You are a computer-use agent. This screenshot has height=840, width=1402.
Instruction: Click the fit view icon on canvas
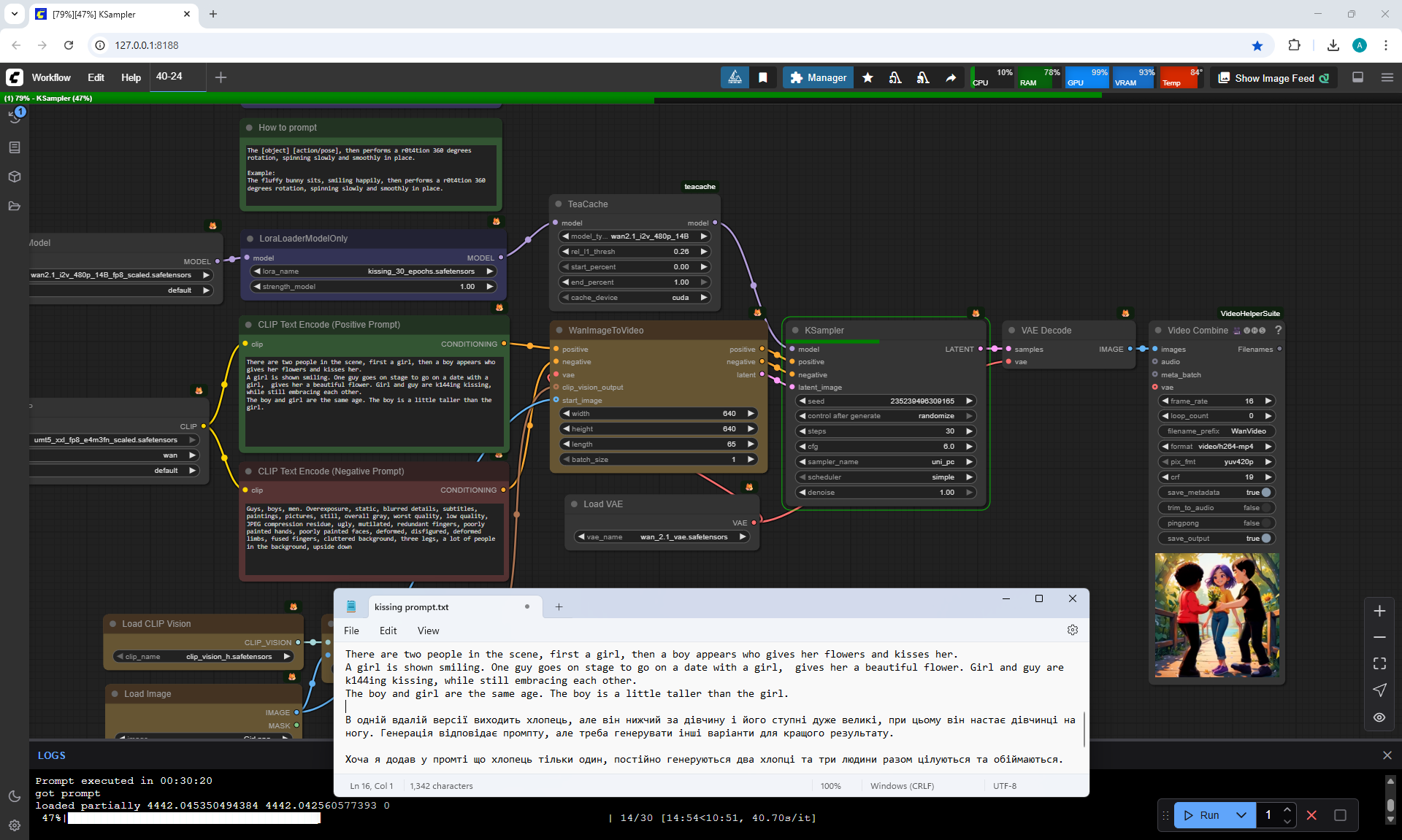(1379, 663)
